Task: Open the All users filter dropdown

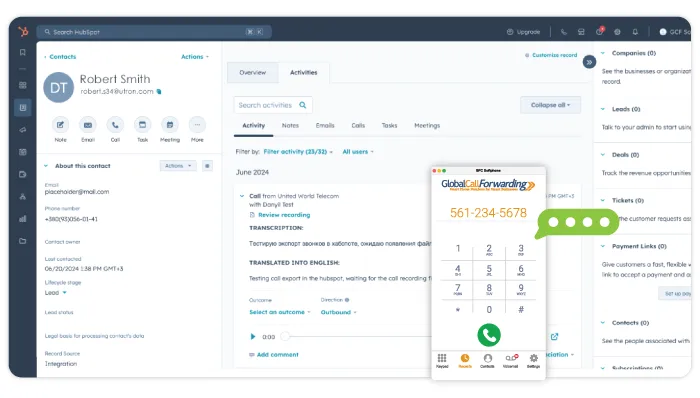Action: coord(358,152)
